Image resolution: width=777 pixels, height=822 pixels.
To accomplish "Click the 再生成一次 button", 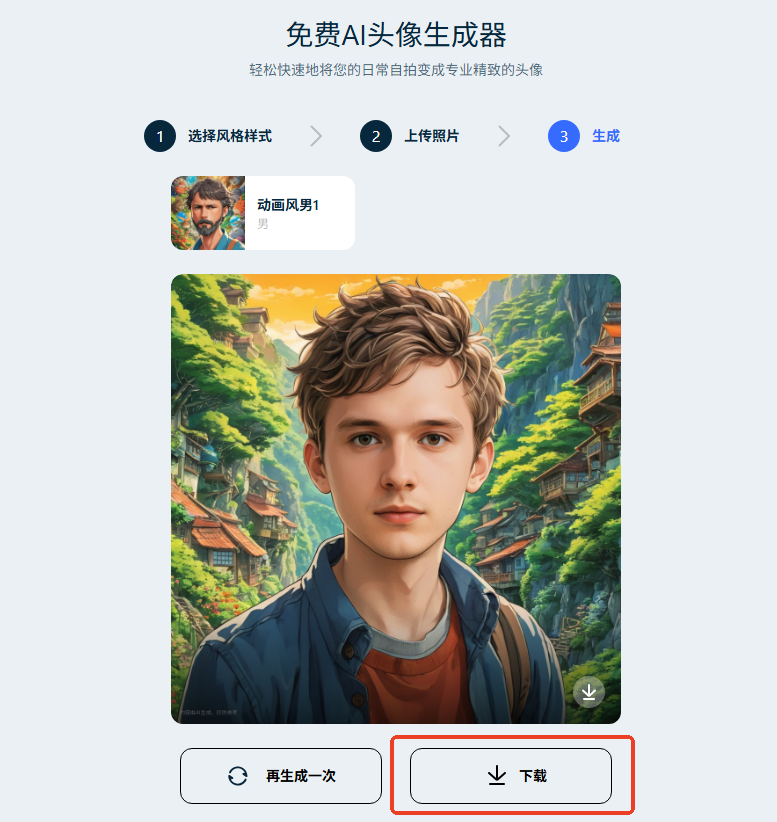I will [281, 776].
